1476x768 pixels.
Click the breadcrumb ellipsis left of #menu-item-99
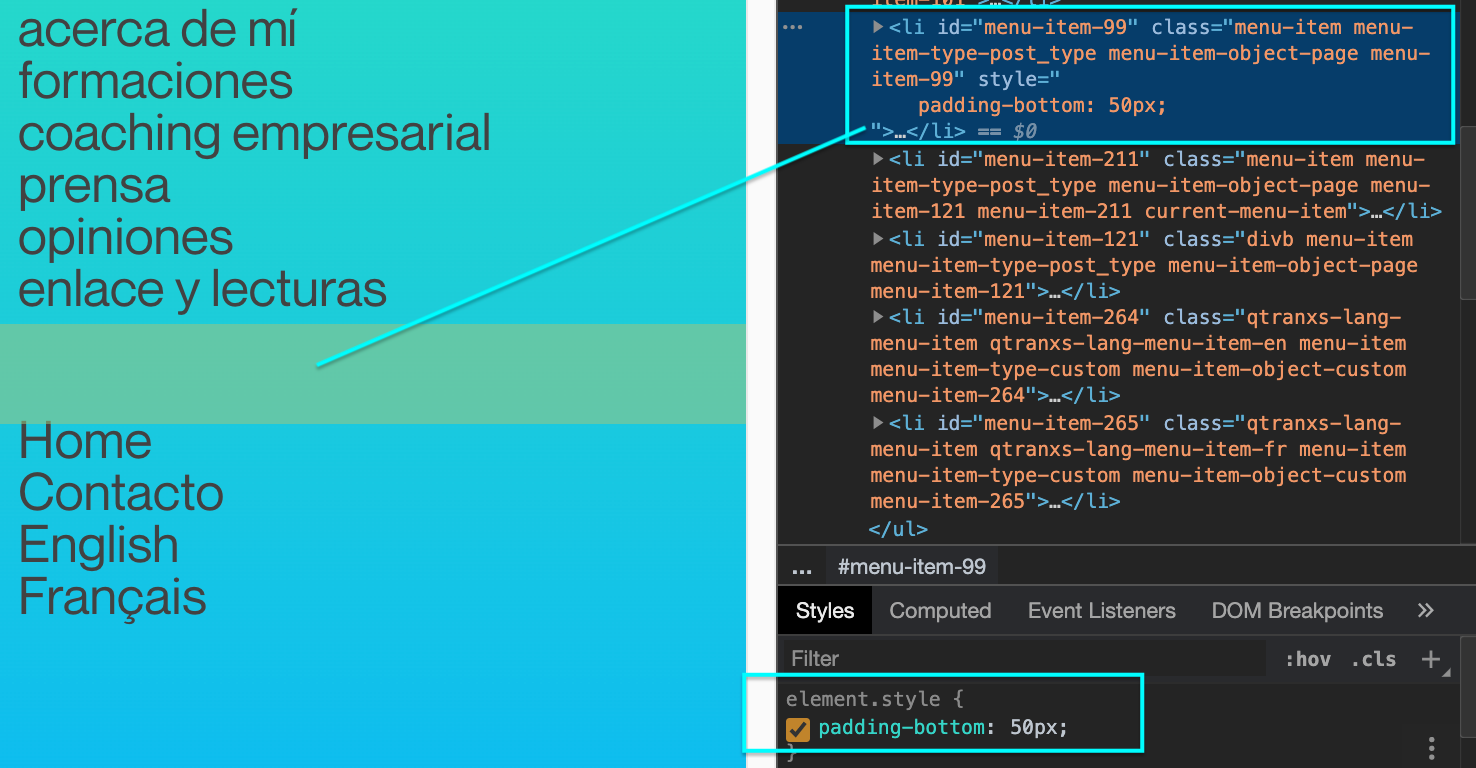(x=802, y=568)
